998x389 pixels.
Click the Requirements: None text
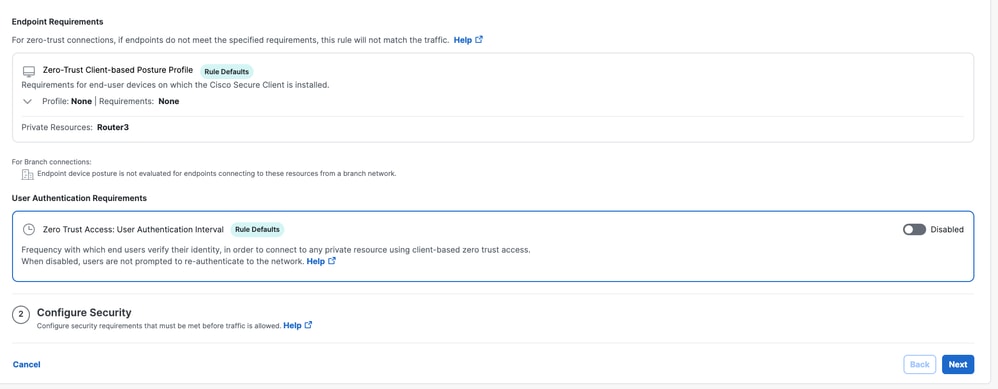139,101
